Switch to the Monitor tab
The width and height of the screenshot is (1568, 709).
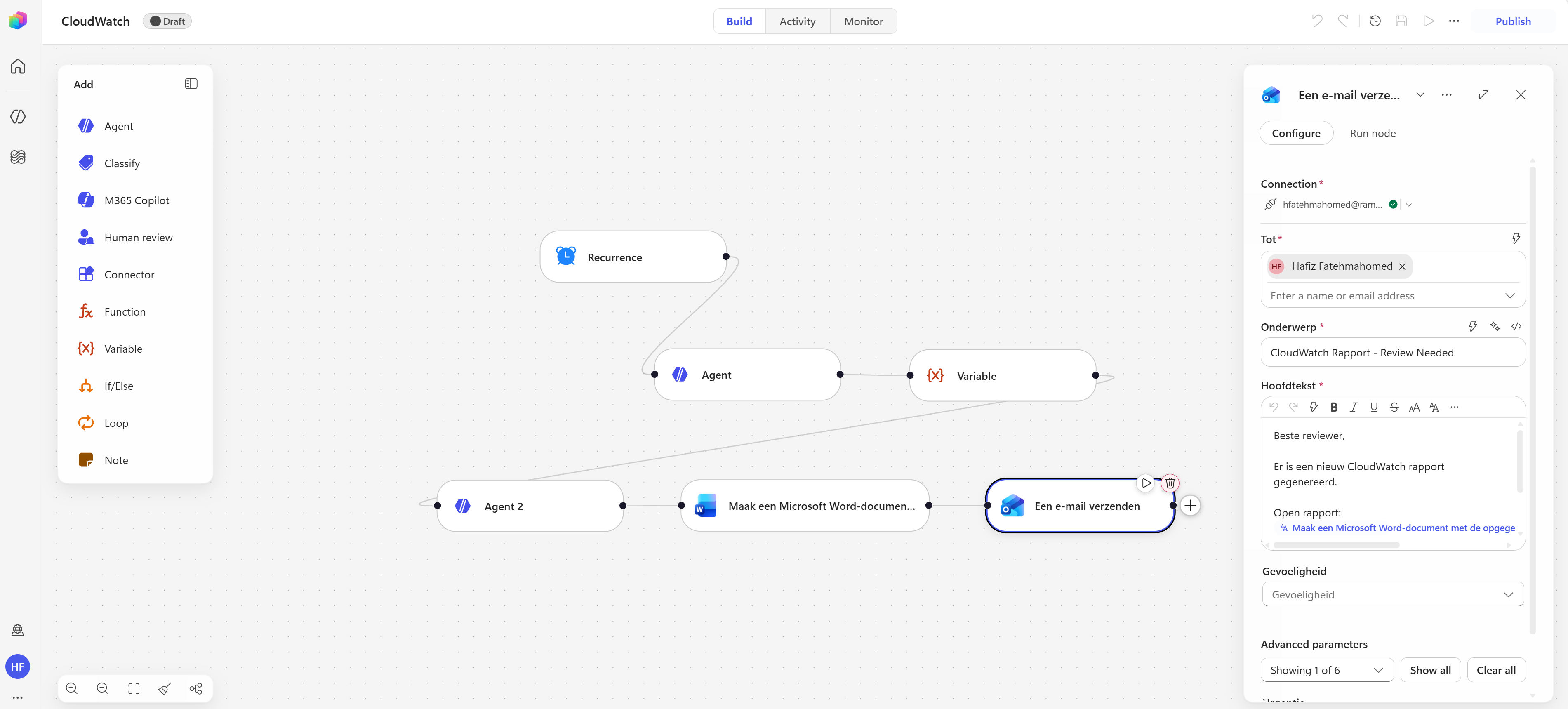point(863,21)
